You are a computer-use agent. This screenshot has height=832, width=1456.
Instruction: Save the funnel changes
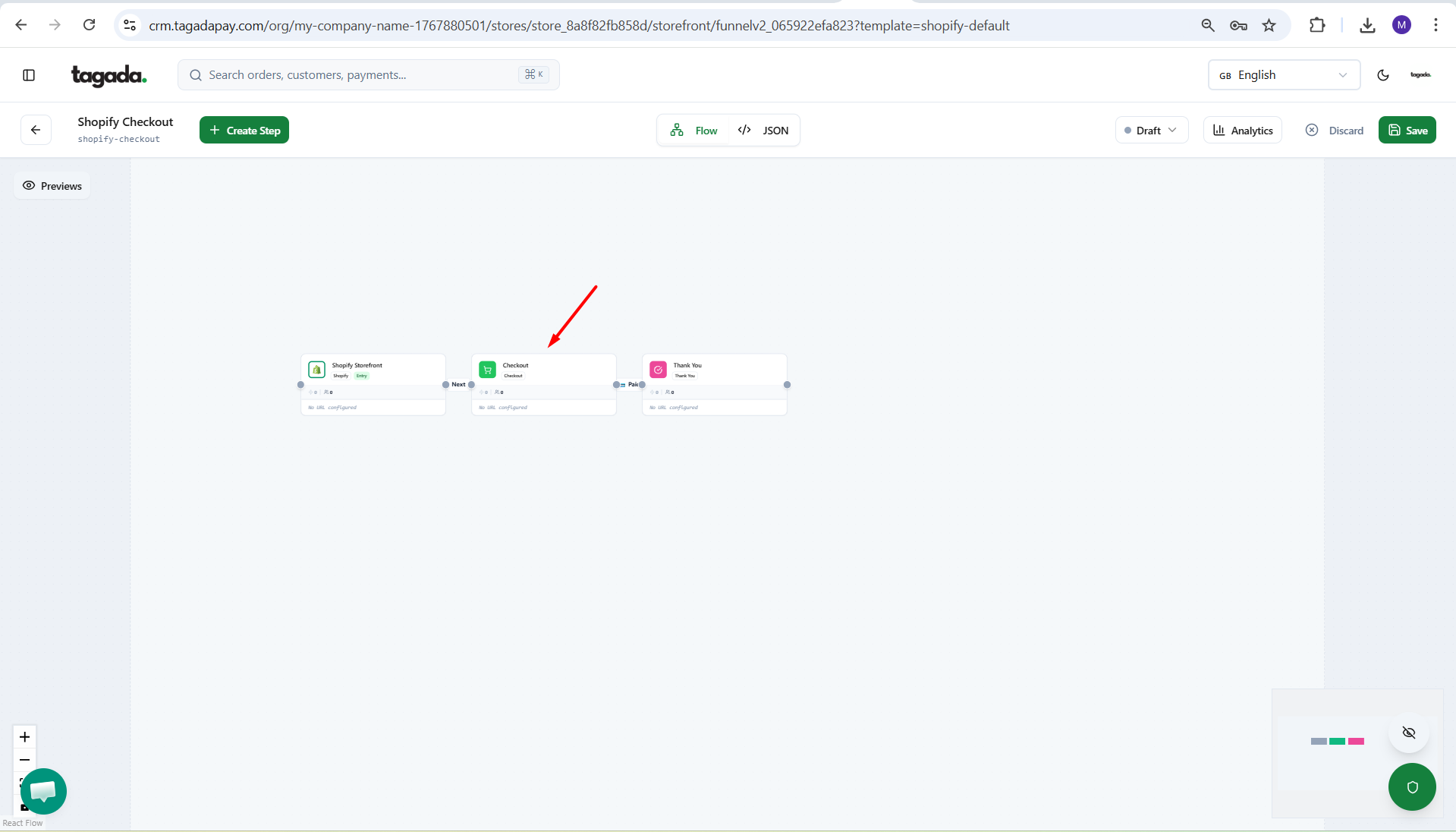click(x=1407, y=131)
